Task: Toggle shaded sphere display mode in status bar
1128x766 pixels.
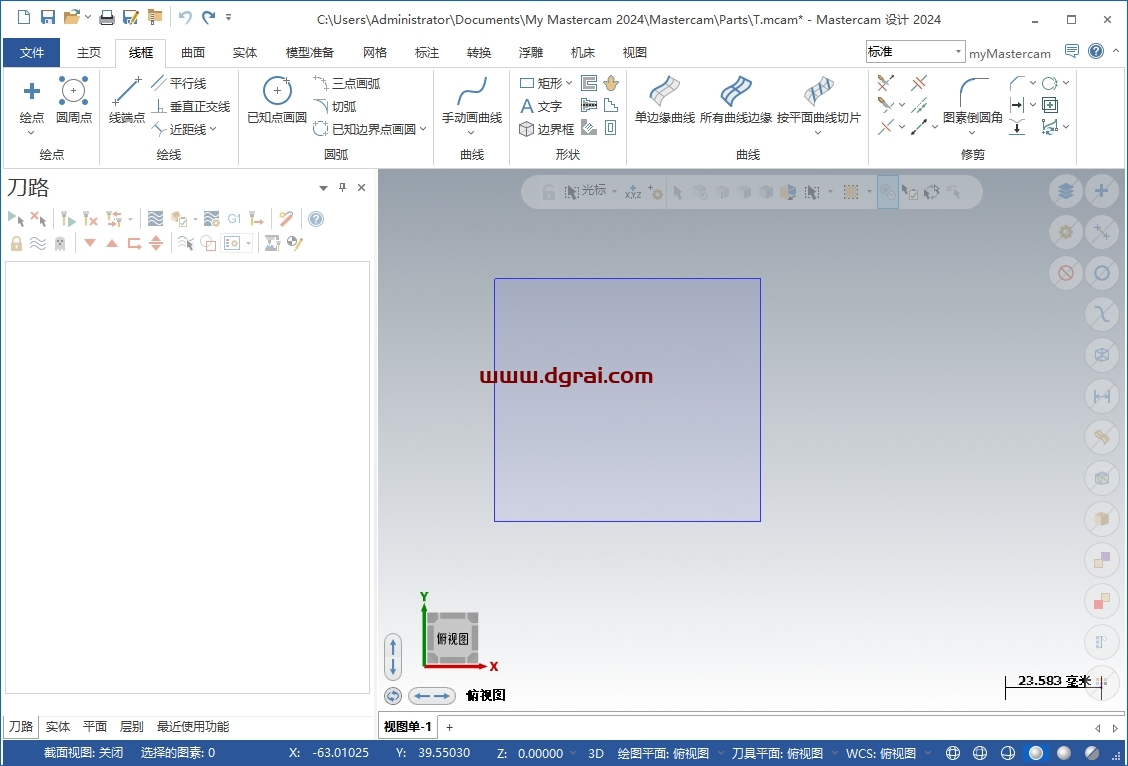Action: tap(1036, 753)
